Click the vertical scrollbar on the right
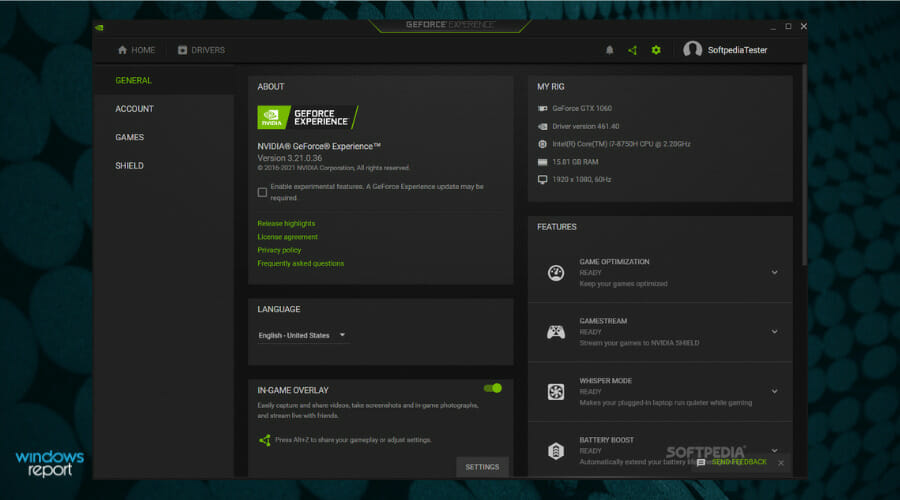This screenshot has width=900, height=500. [x=804, y=166]
